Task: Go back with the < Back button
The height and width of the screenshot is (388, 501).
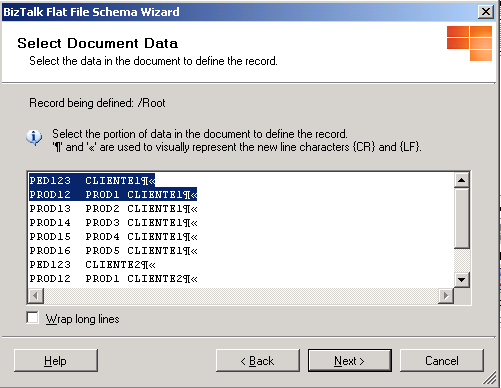Action: coord(258,360)
